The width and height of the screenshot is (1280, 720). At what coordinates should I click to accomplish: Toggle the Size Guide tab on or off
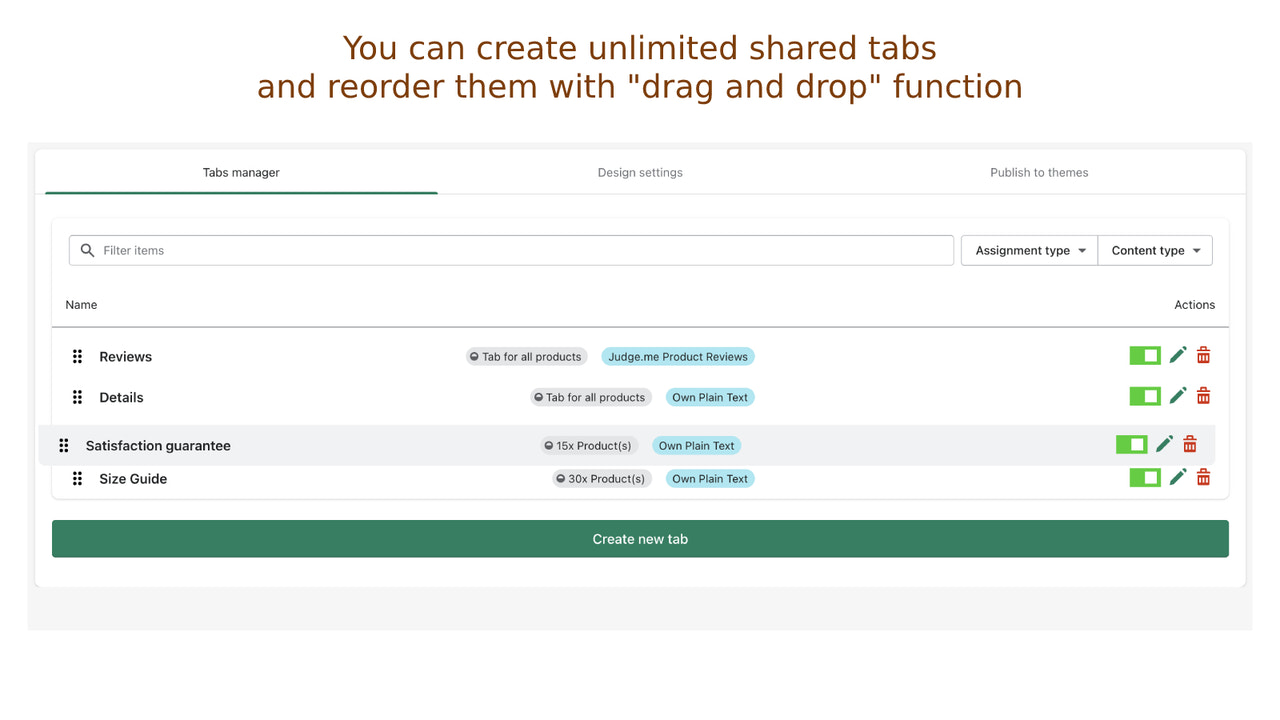[1144, 477]
